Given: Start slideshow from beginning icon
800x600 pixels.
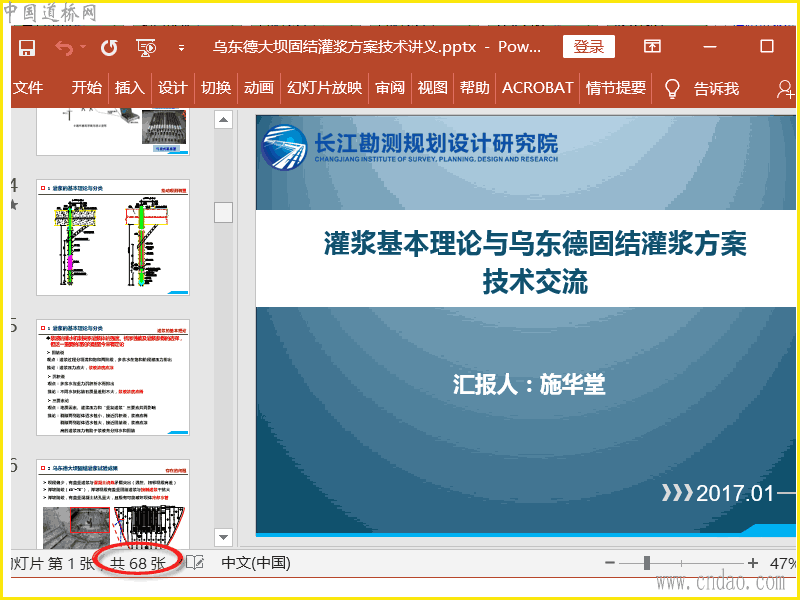Looking at the screenshot, I should pos(146,47).
